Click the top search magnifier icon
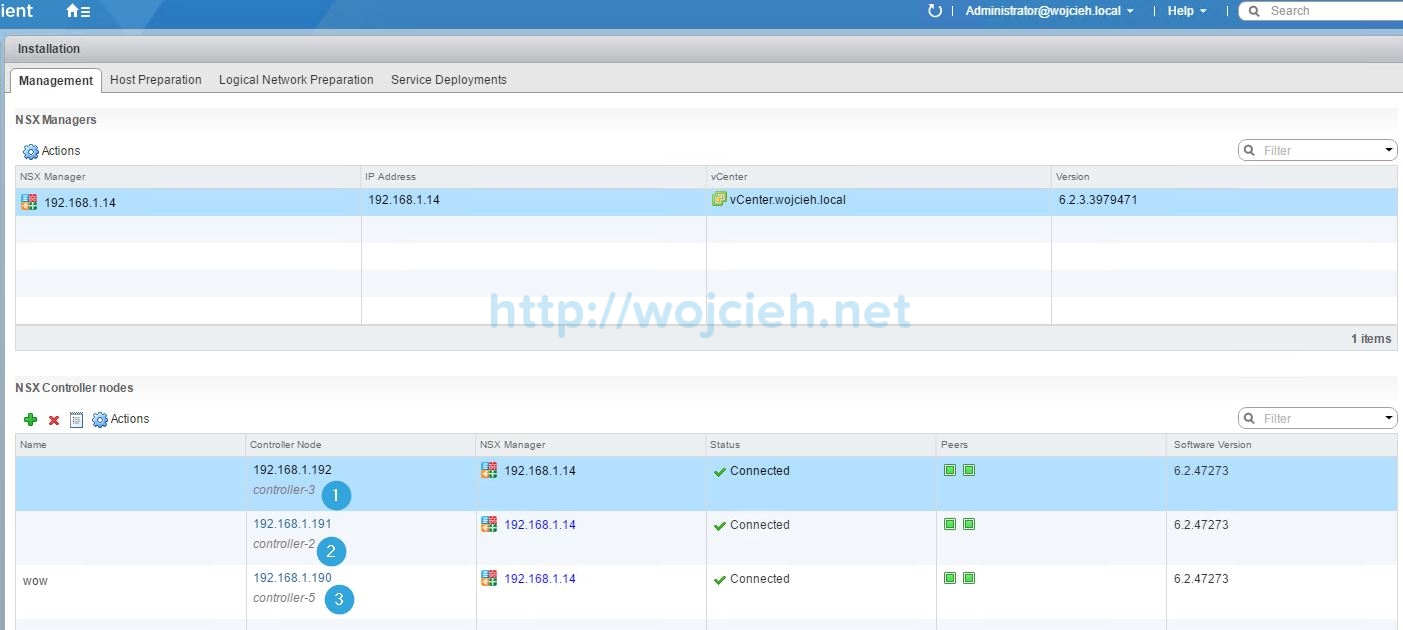The width and height of the screenshot is (1403, 630). pyautogui.click(x=1255, y=11)
